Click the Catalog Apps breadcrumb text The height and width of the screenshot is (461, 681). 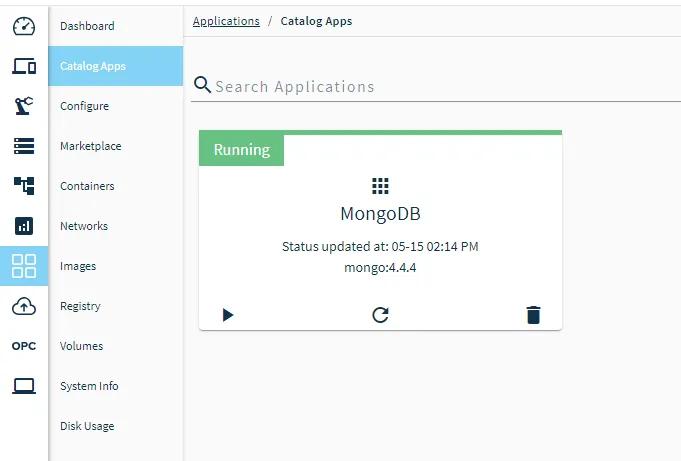point(316,21)
